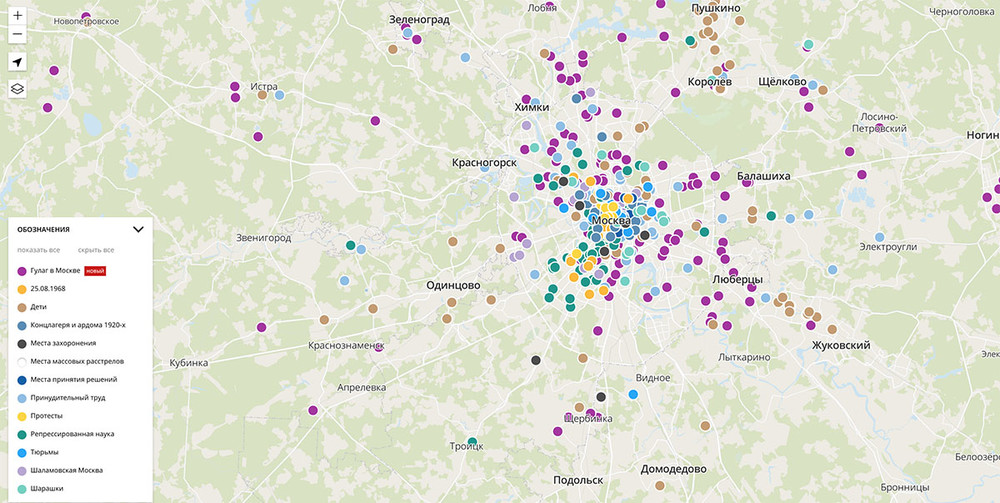Click the скрыть все link

tap(96, 250)
